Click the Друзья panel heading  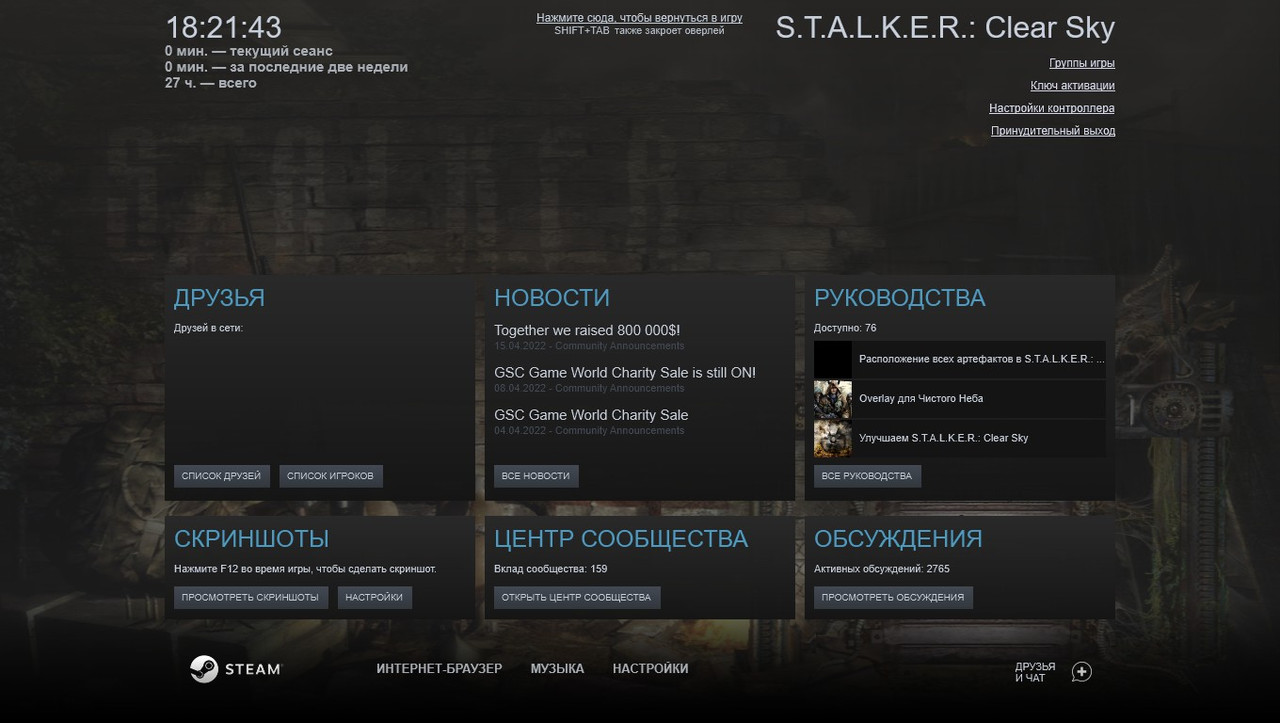pos(219,298)
